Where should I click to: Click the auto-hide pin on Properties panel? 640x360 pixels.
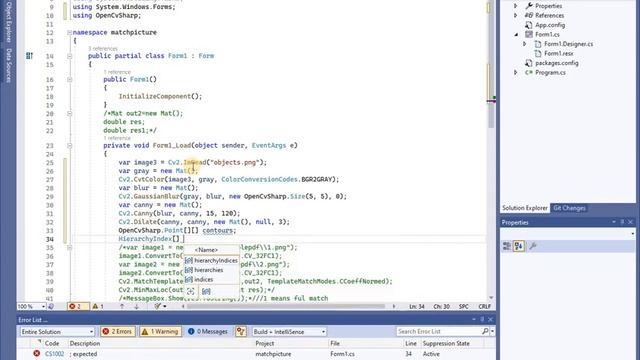pos(622,222)
